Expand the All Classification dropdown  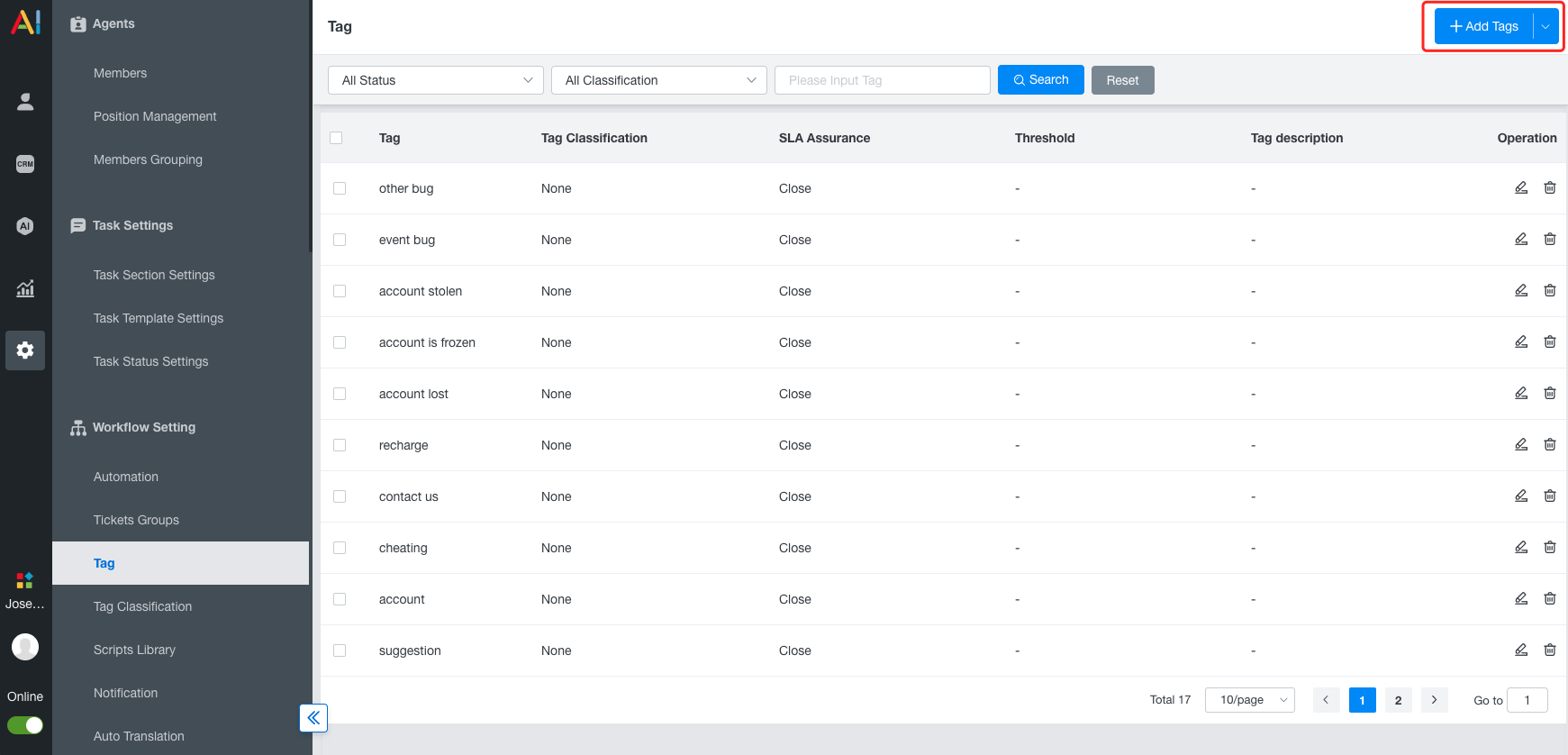point(659,80)
